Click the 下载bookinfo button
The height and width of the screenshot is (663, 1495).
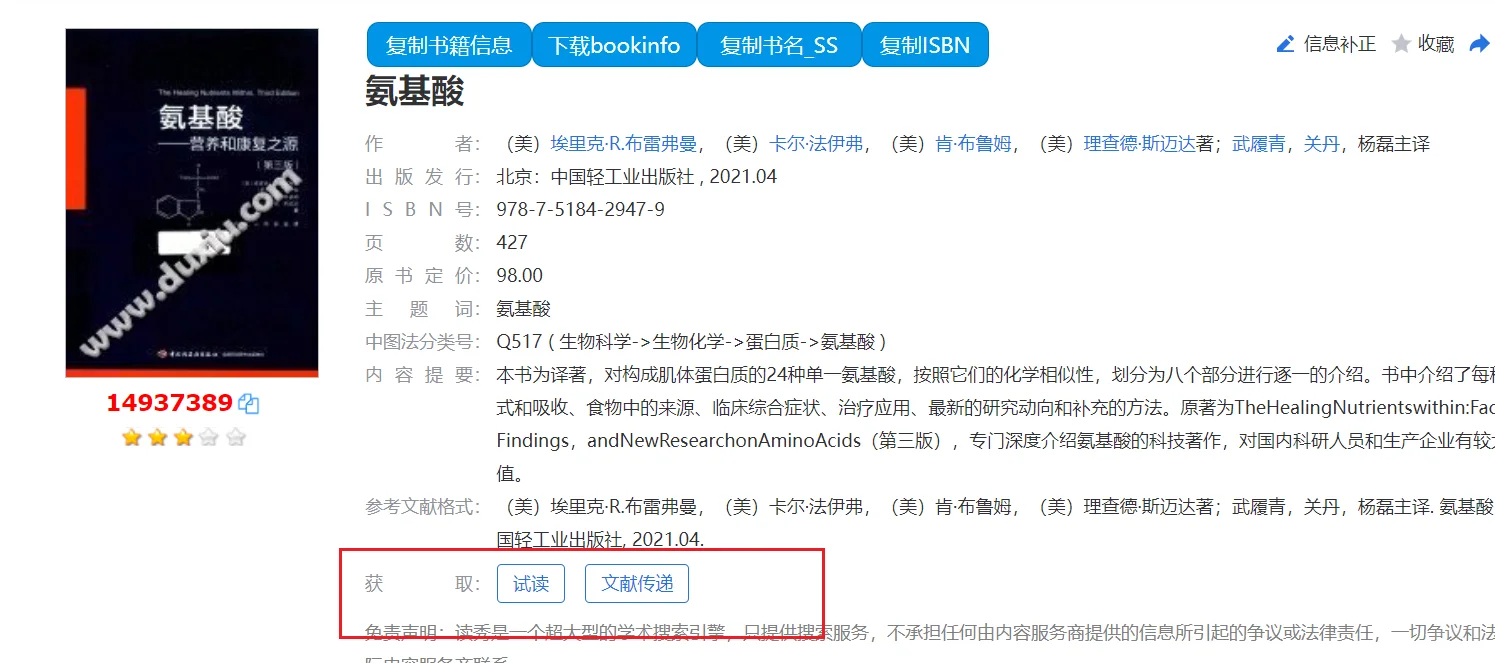click(x=614, y=45)
